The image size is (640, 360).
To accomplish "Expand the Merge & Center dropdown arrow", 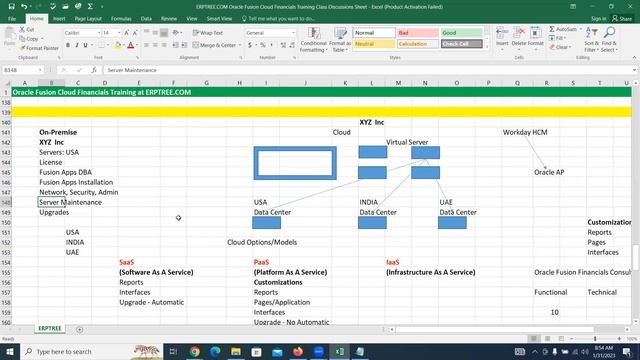I will (240, 45).
